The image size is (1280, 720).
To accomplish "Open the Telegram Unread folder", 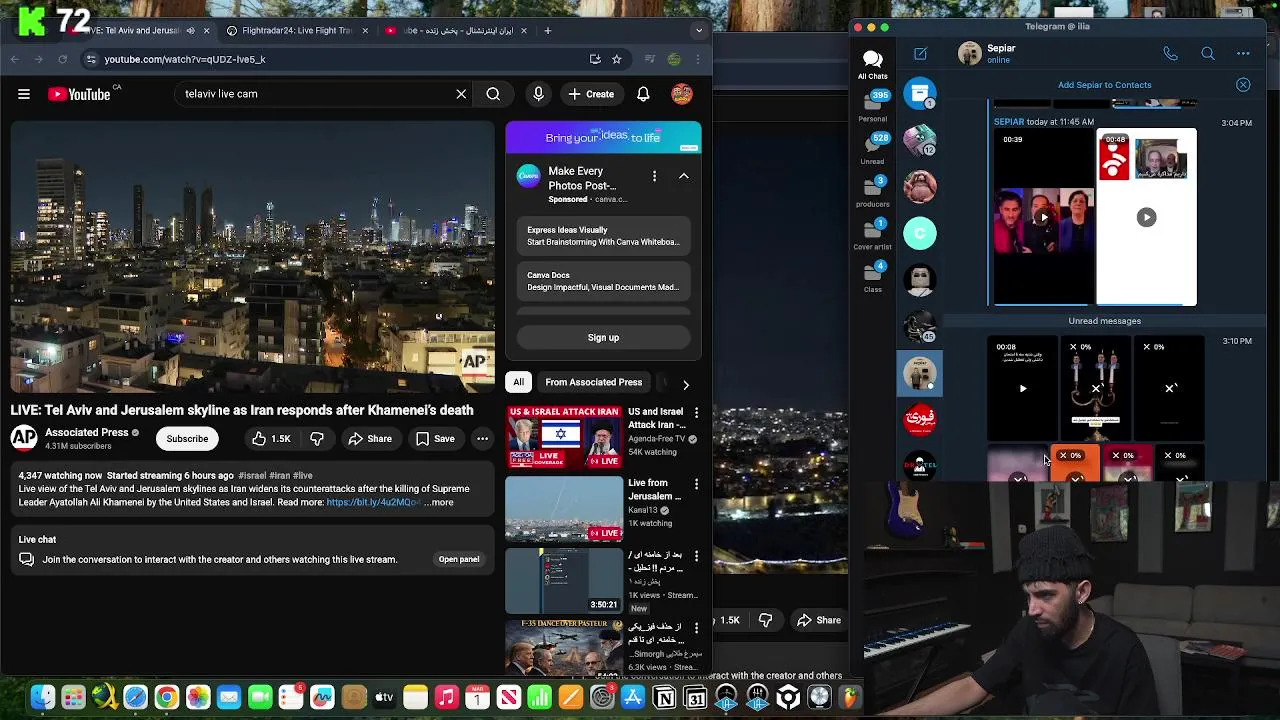I will [872, 148].
